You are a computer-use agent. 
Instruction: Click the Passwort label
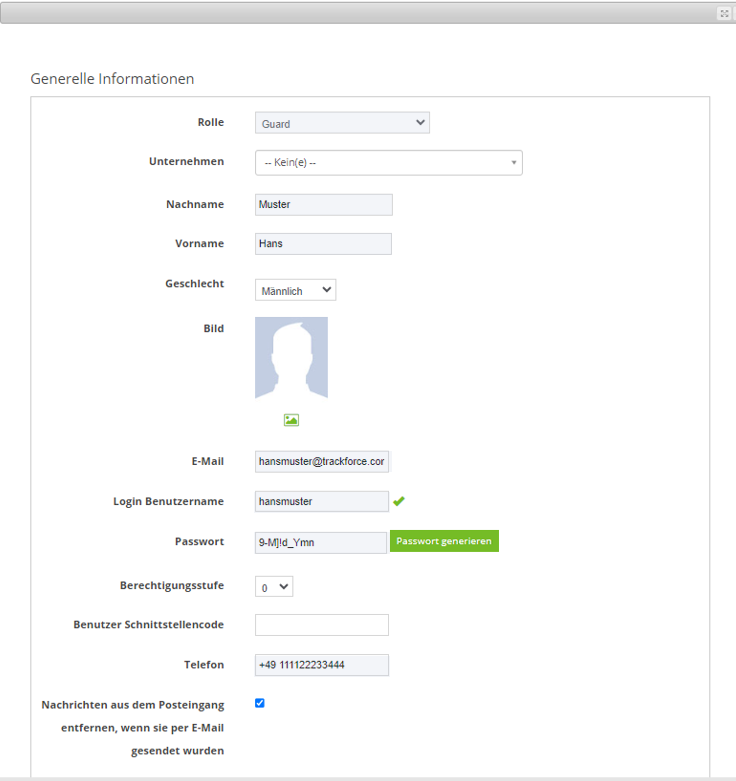point(199,541)
